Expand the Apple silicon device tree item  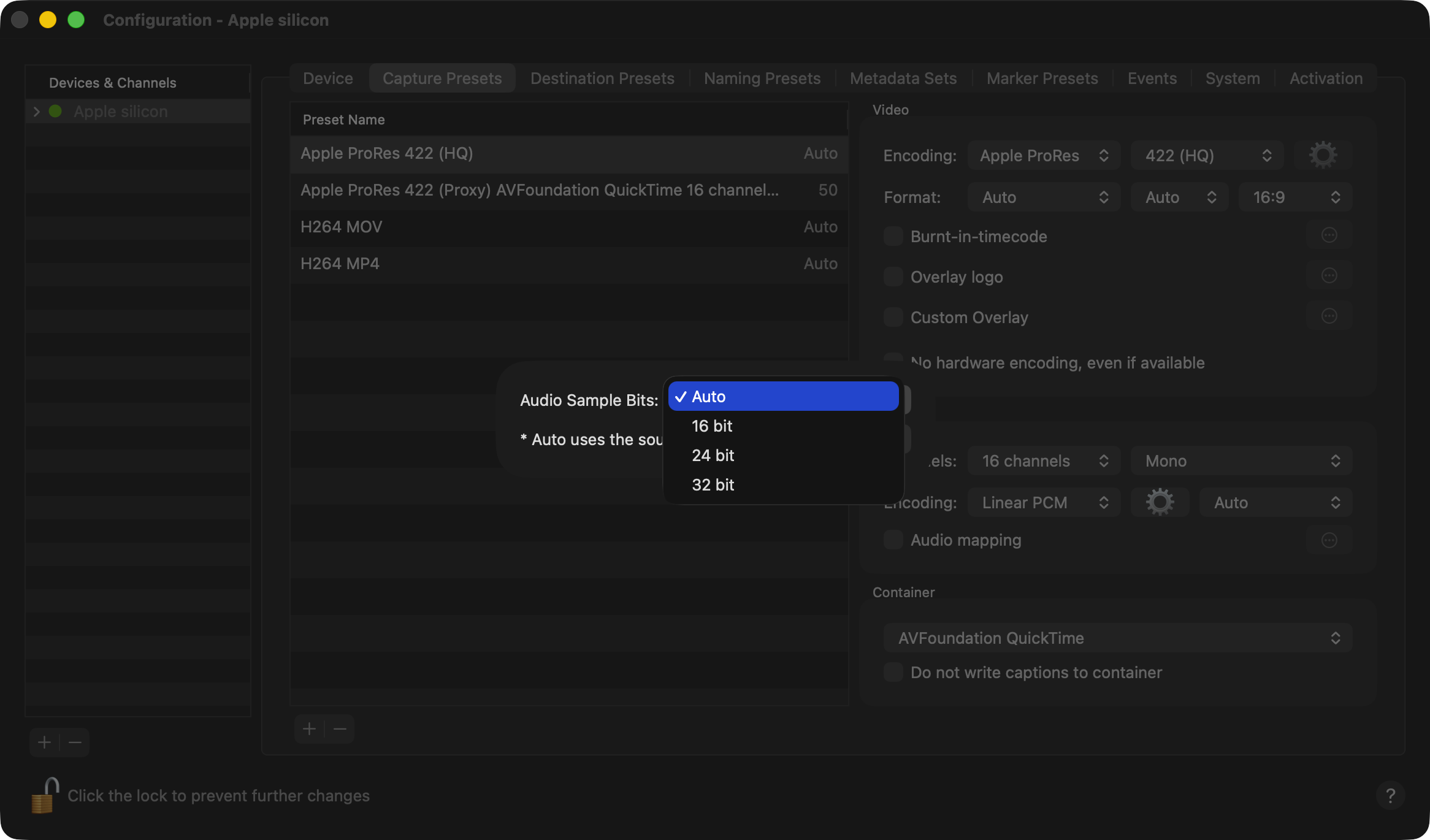pos(37,112)
